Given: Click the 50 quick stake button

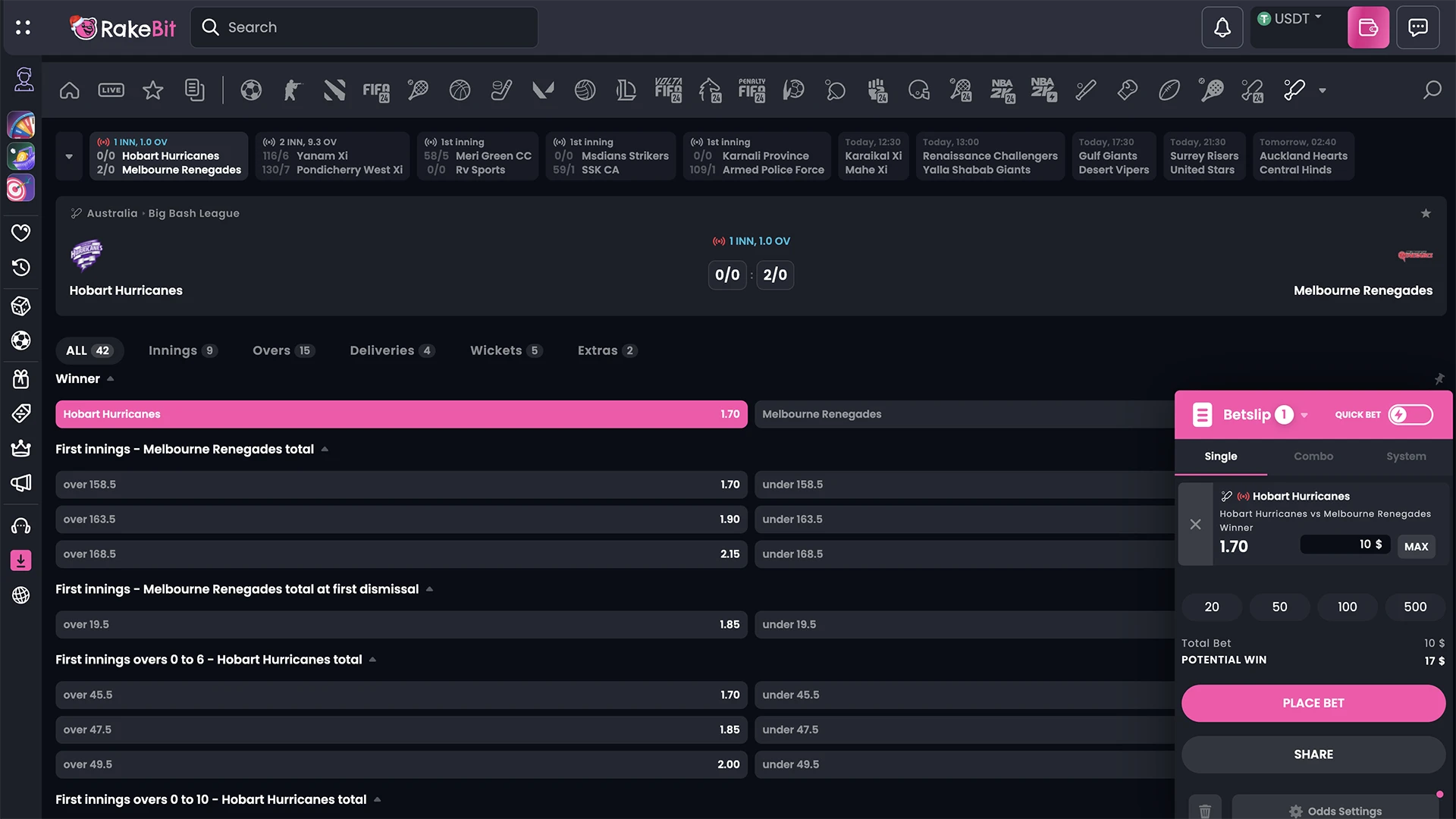Looking at the screenshot, I should tap(1279, 607).
